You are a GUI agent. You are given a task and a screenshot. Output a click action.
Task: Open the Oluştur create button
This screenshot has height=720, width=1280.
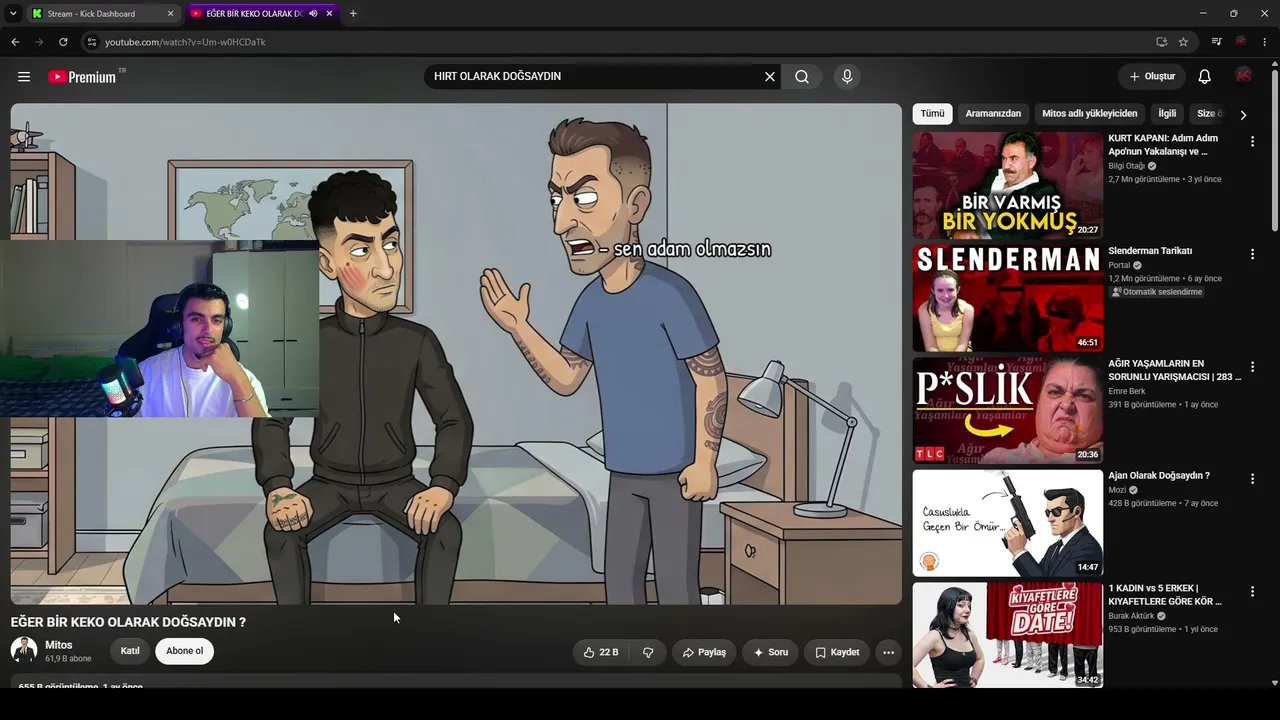coord(1152,77)
